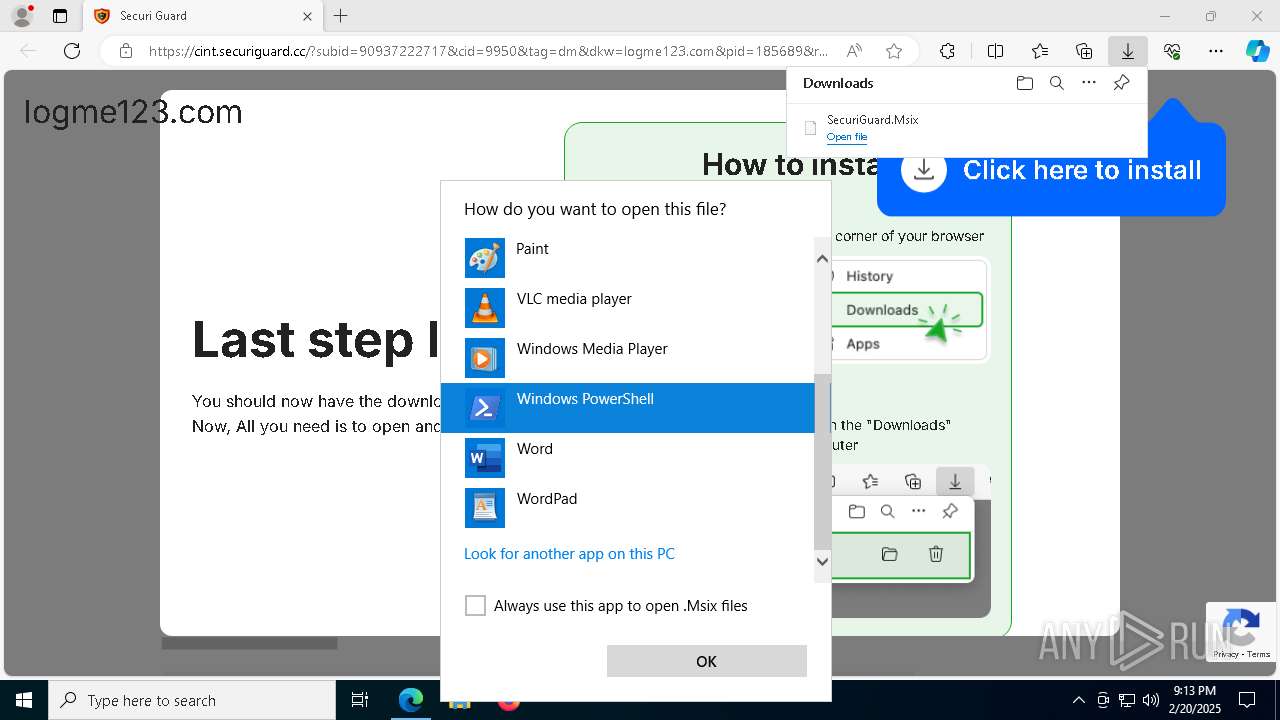Choose VLC media player from the list

pos(628,308)
